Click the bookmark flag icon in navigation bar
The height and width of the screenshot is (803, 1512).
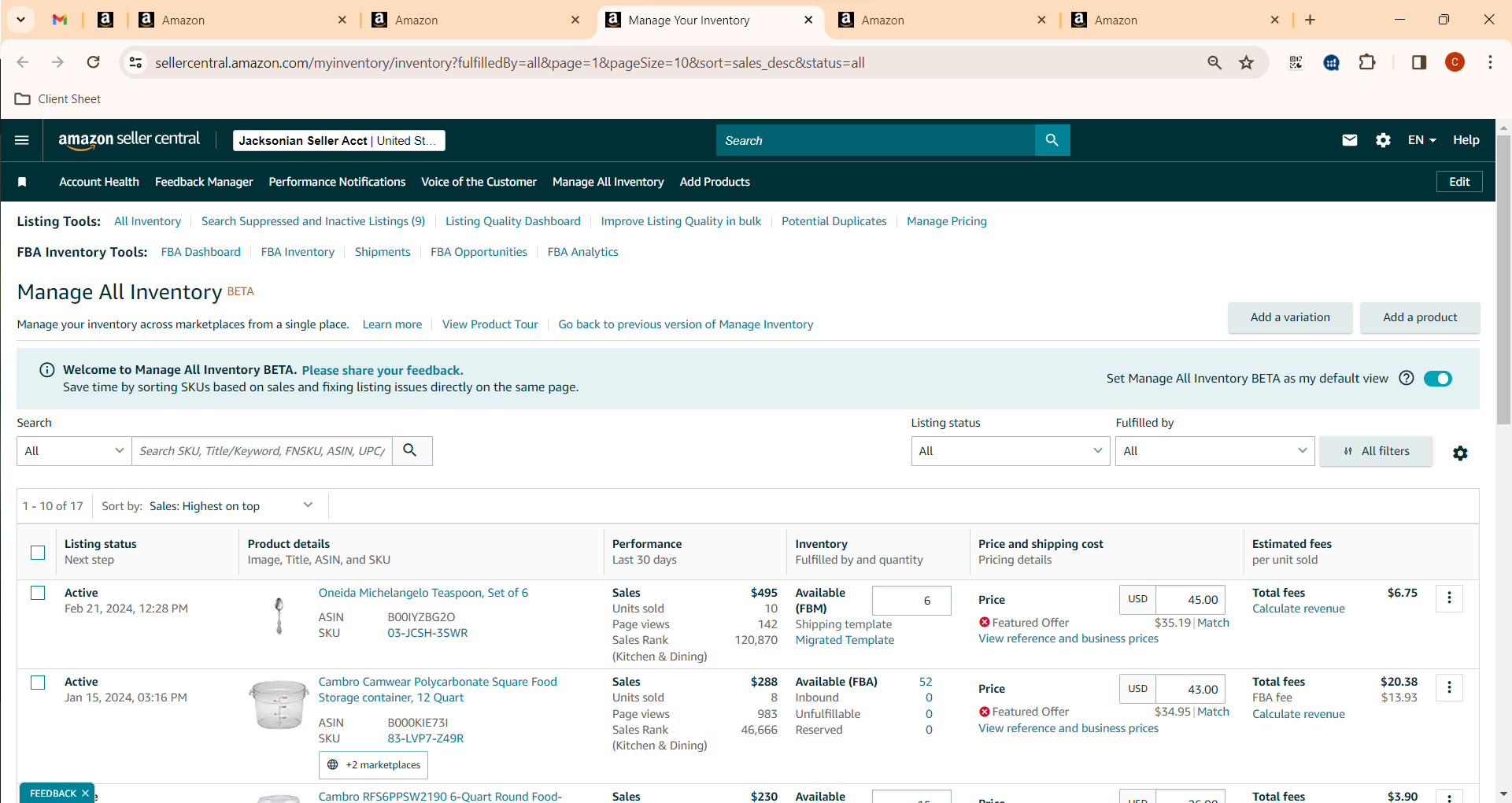pyautogui.click(x=22, y=182)
